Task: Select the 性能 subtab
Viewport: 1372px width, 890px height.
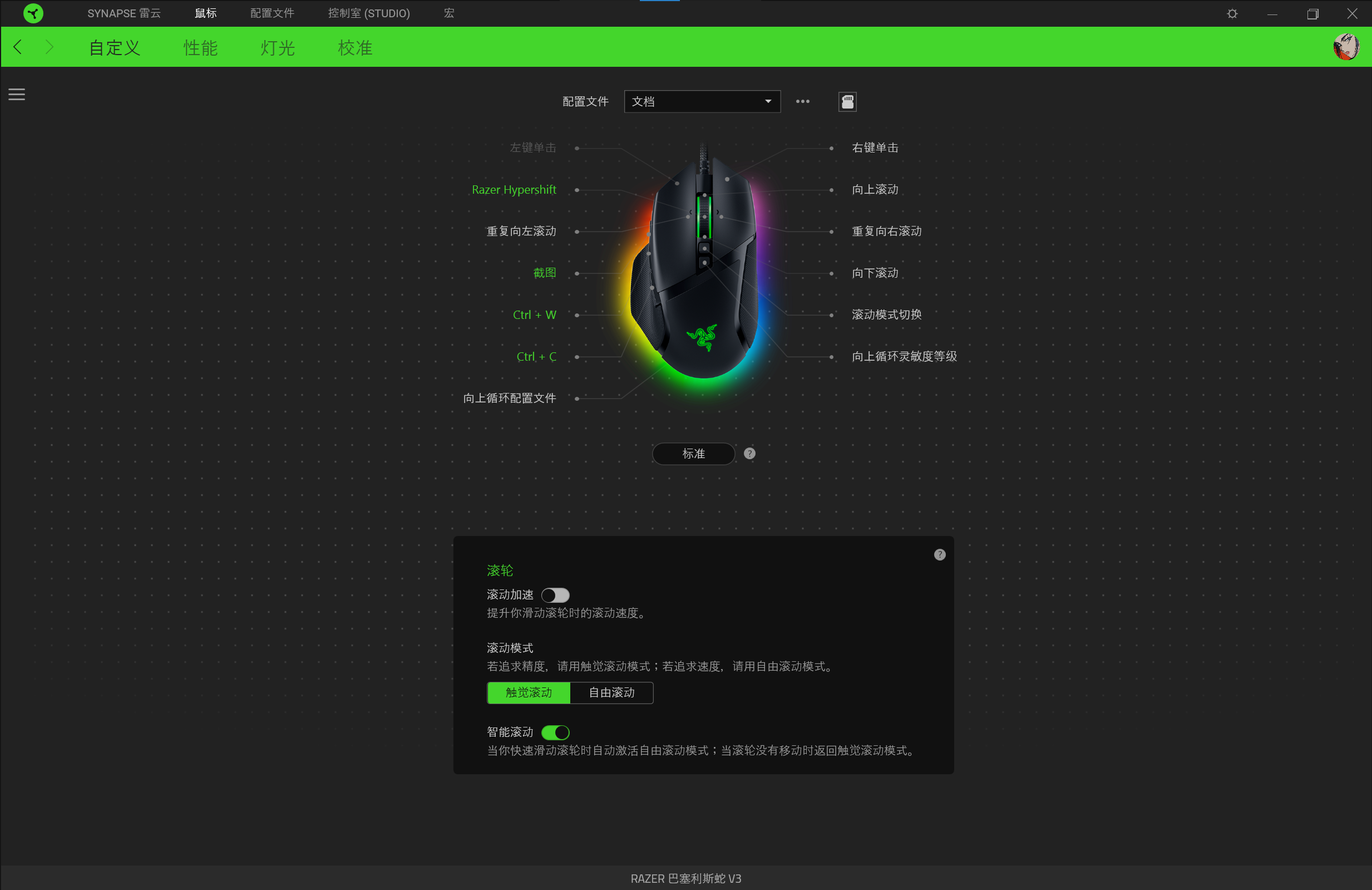Action: point(200,47)
